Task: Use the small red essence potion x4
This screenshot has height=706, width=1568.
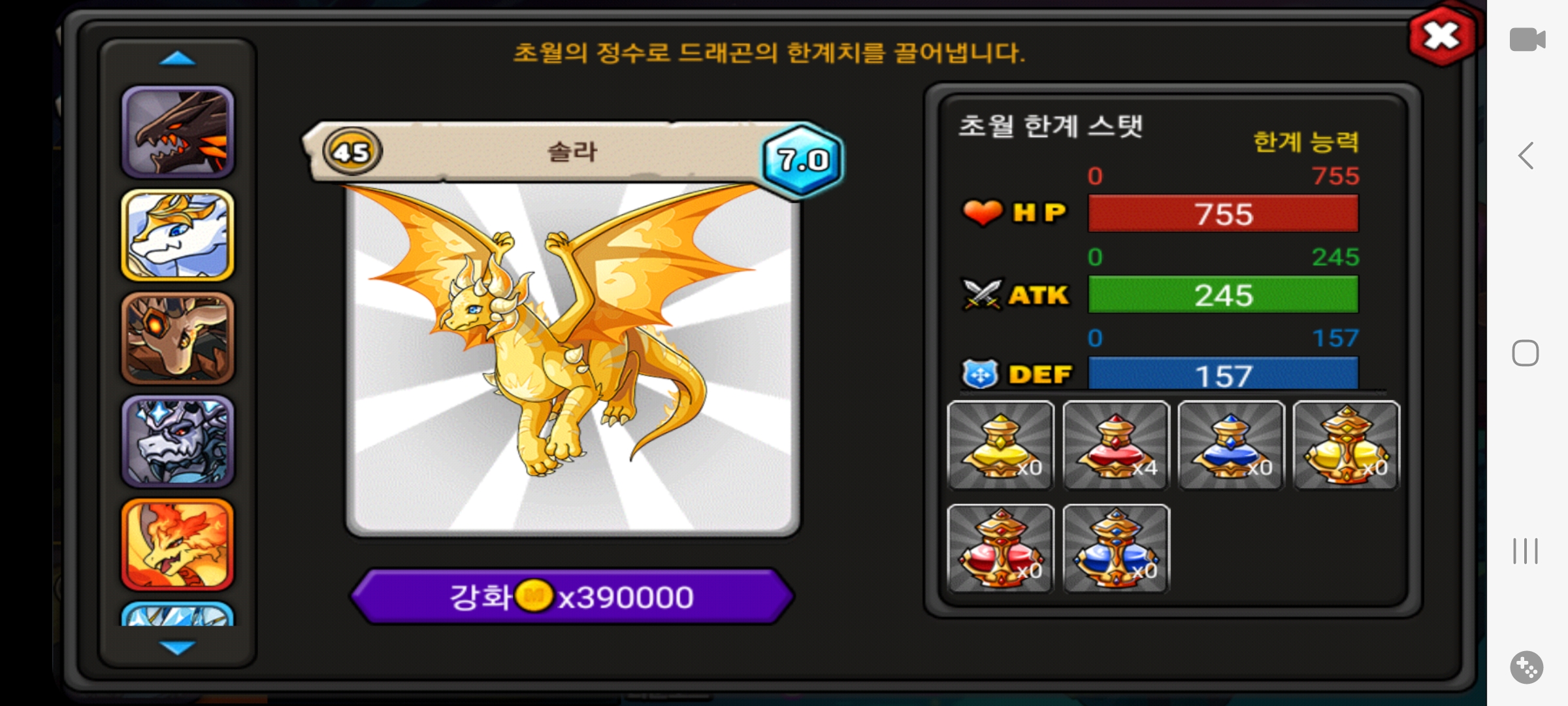Action: pos(1116,446)
